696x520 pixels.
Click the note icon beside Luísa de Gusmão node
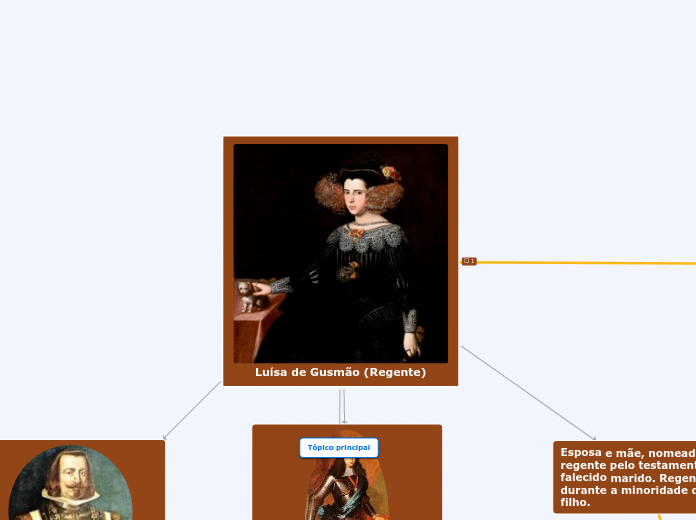point(469,261)
